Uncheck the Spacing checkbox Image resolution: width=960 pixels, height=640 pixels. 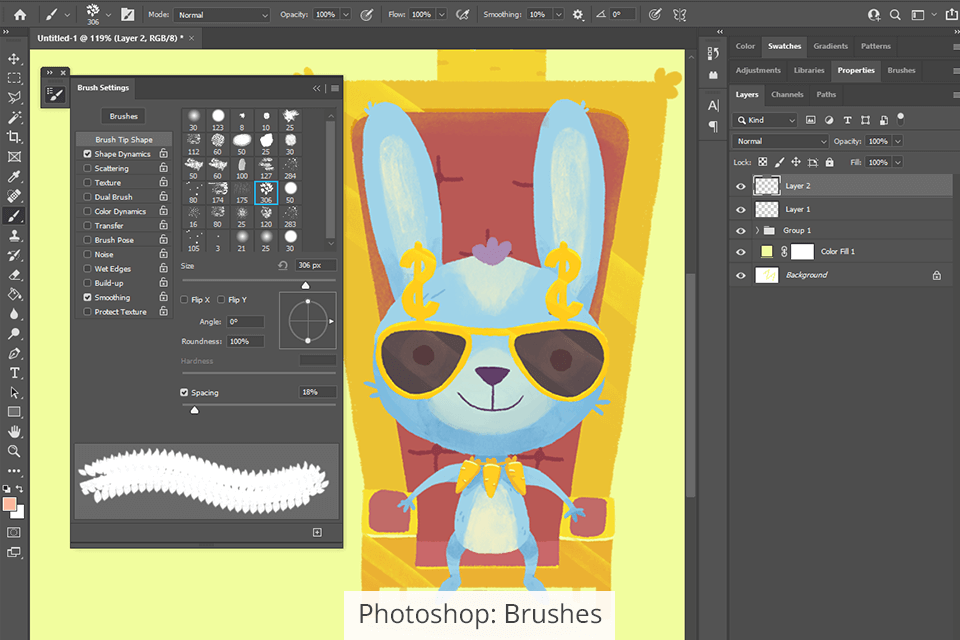pyautogui.click(x=184, y=393)
